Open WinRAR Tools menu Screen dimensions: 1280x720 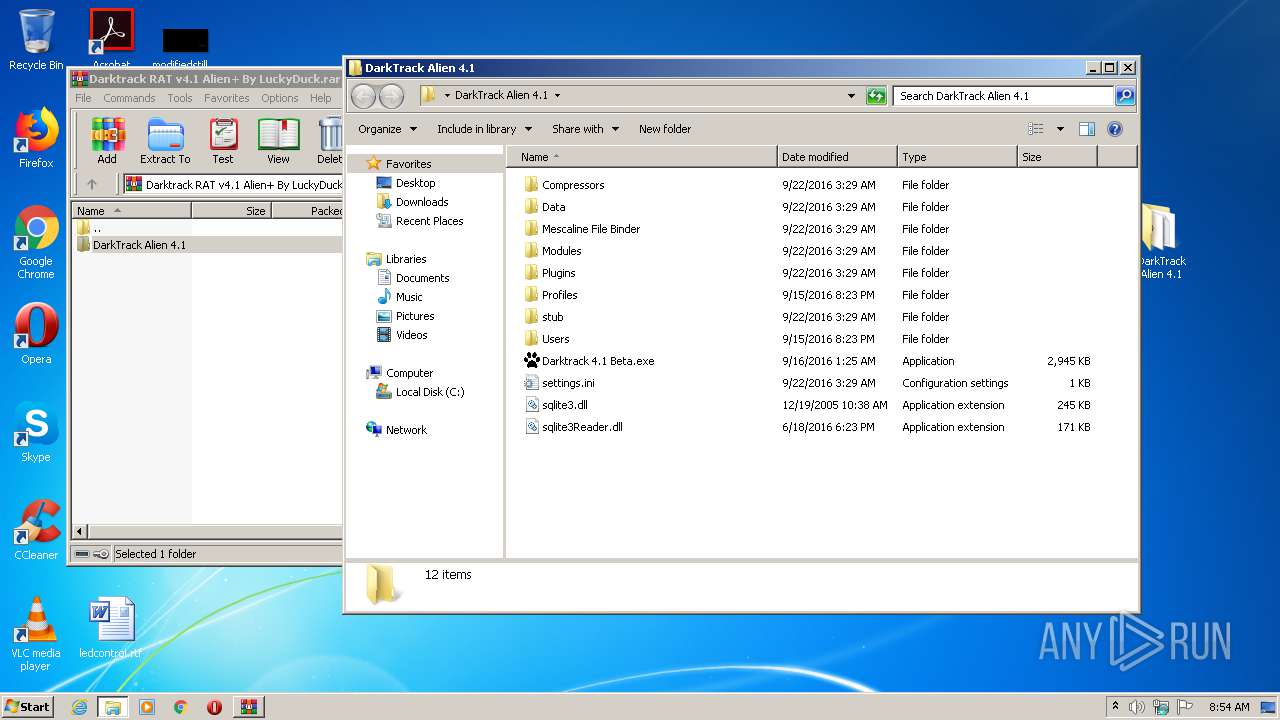pyautogui.click(x=180, y=98)
